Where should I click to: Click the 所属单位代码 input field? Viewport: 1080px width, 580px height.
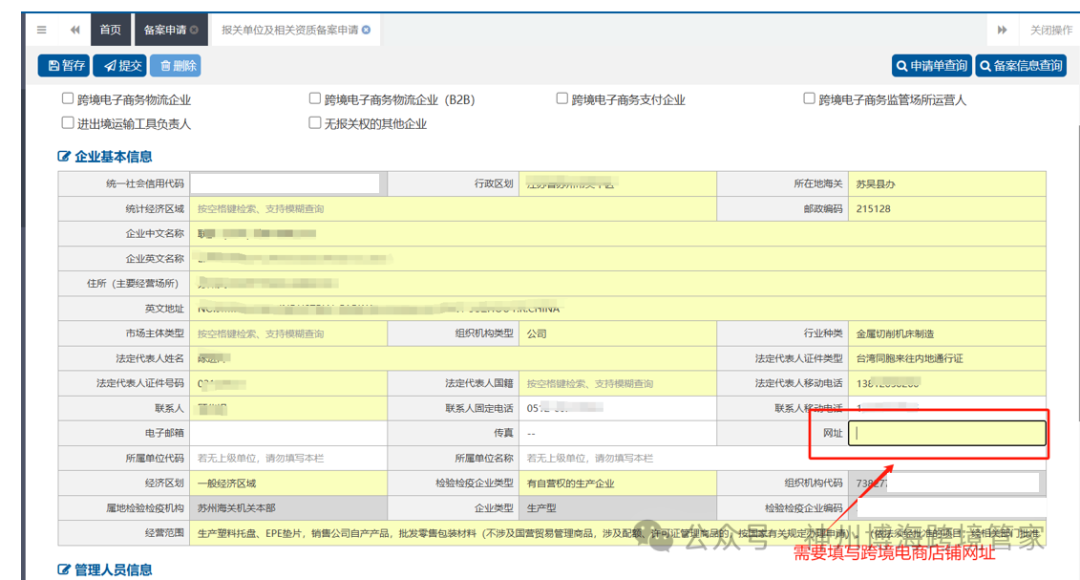pos(289,458)
